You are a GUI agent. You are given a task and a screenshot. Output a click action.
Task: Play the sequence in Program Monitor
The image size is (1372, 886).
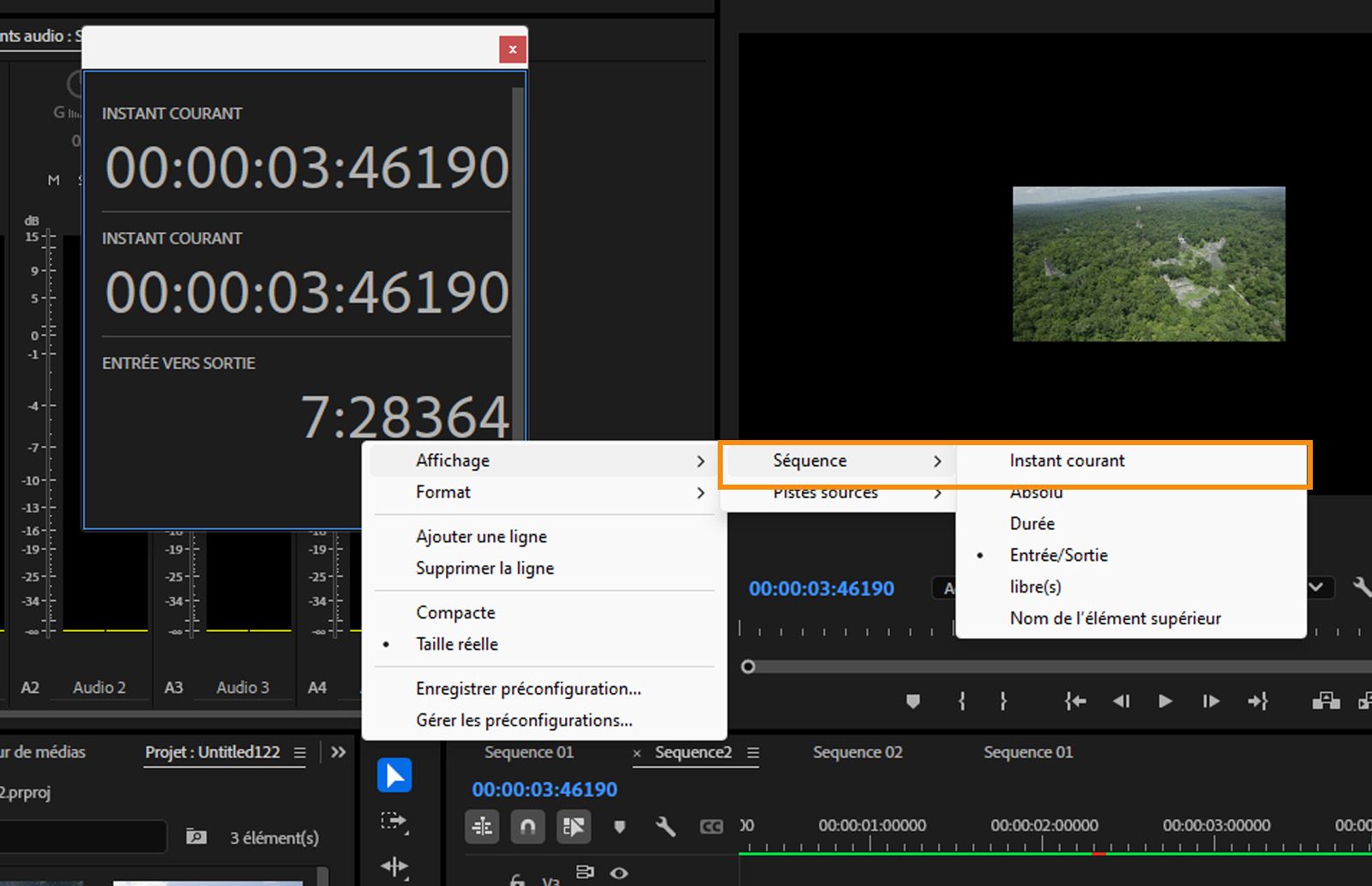point(1165,702)
